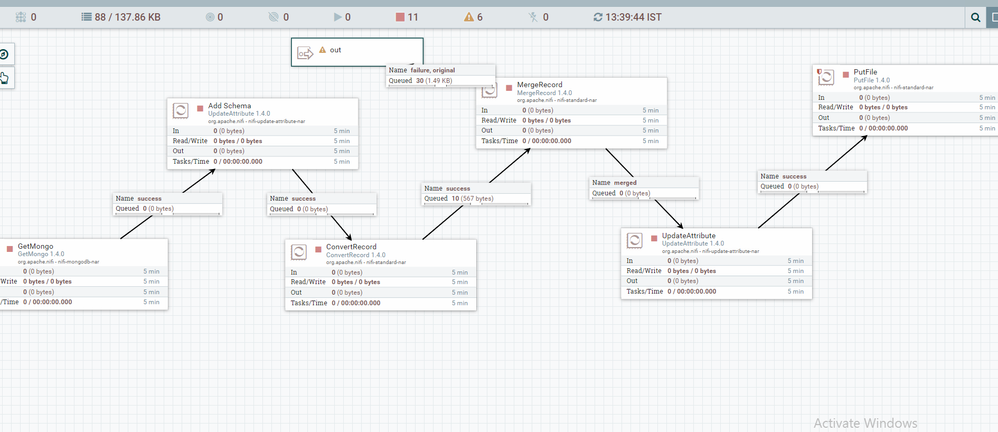998x432 pixels.
Task: Click the ConvertRecord processor icon
Action: 301,253
